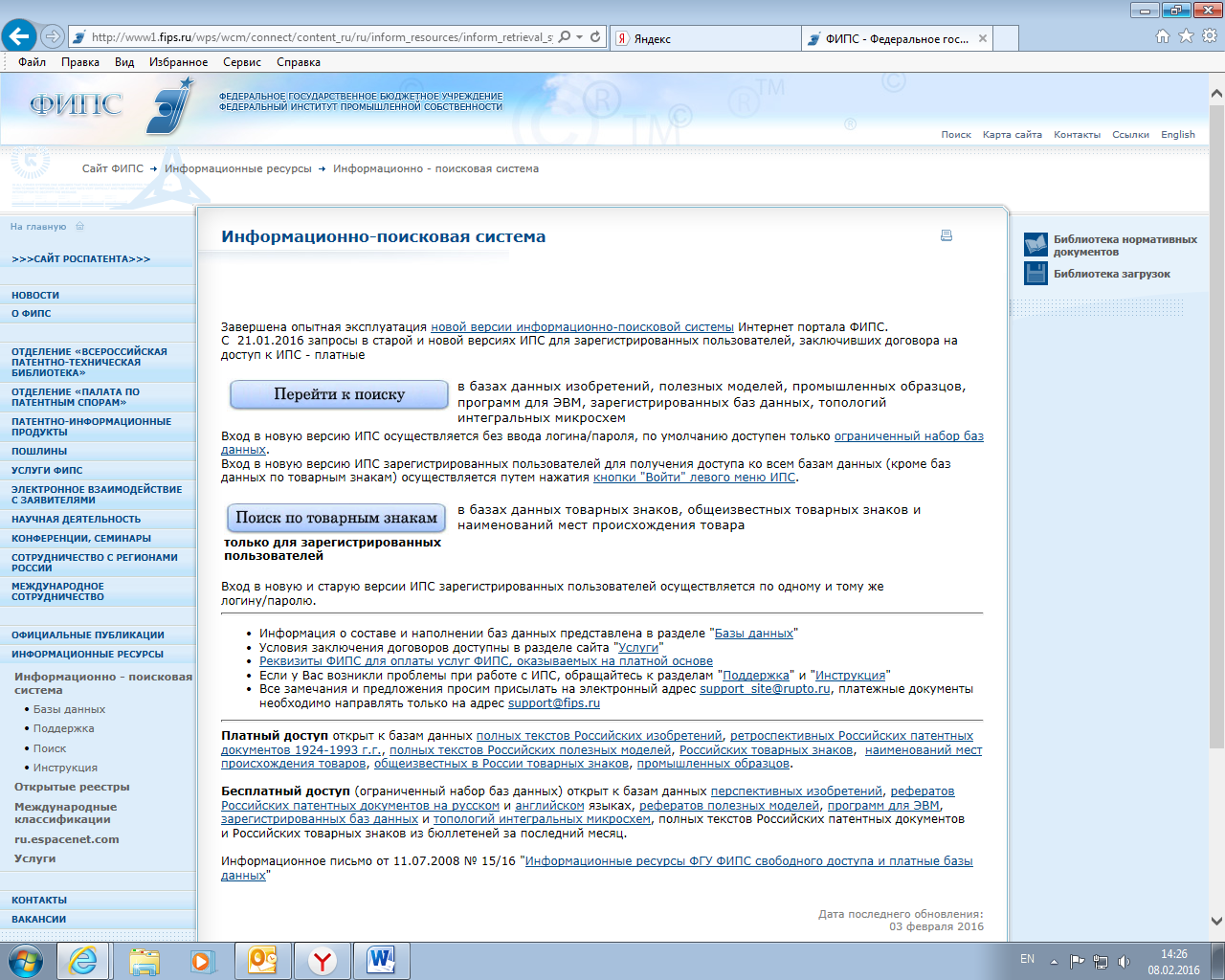Open the Сервис menu
Image resolution: width=1225 pixels, height=980 pixels.
[242, 62]
